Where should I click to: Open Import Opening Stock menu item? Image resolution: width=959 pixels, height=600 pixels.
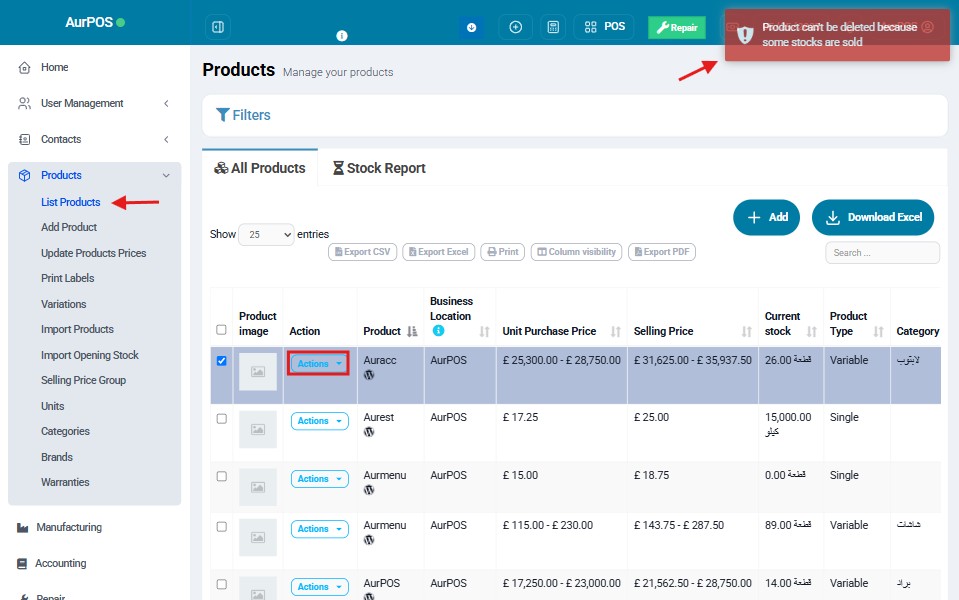pyautogui.click(x=89, y=355)
